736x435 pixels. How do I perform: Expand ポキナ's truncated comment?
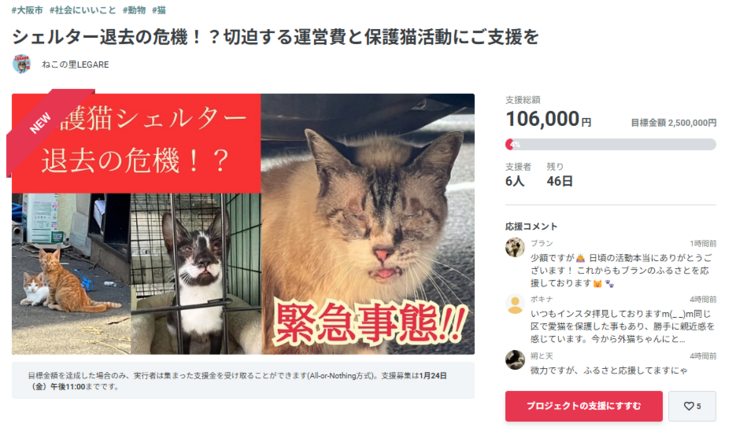click(x=622, y=327)
